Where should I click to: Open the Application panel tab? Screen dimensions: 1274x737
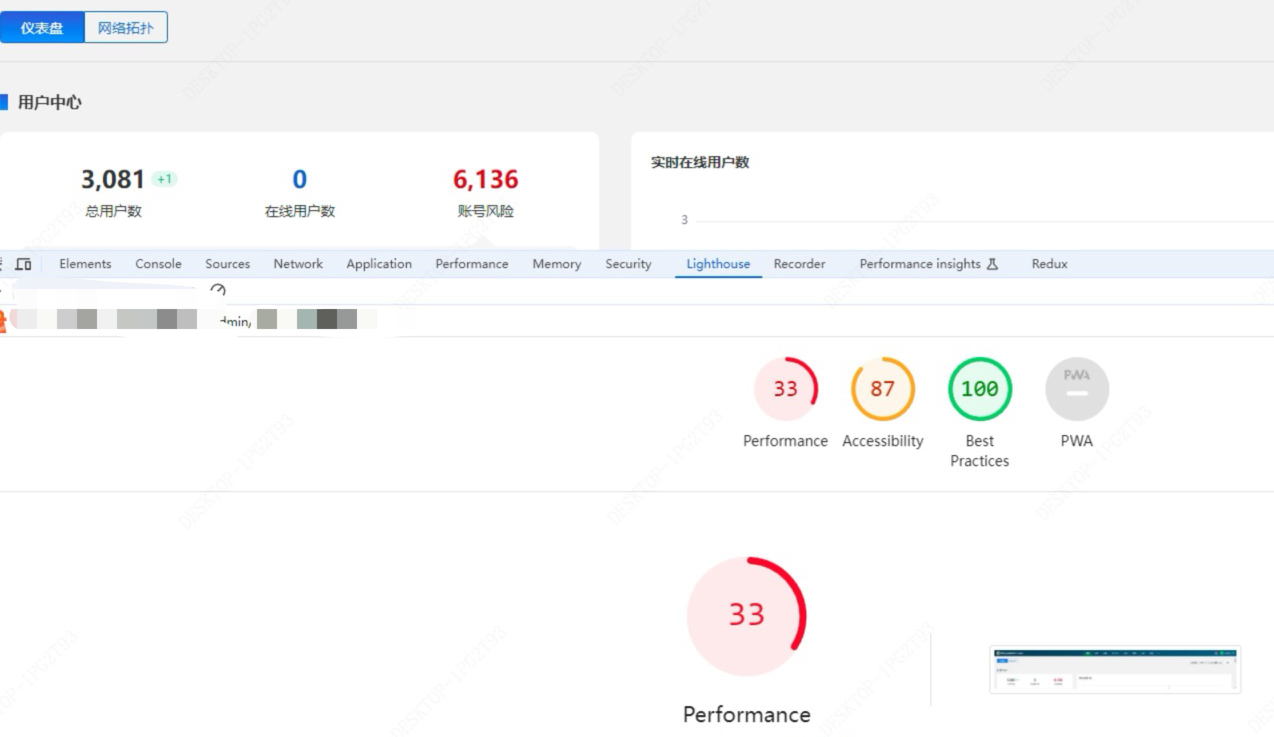(x=379, y=264)
